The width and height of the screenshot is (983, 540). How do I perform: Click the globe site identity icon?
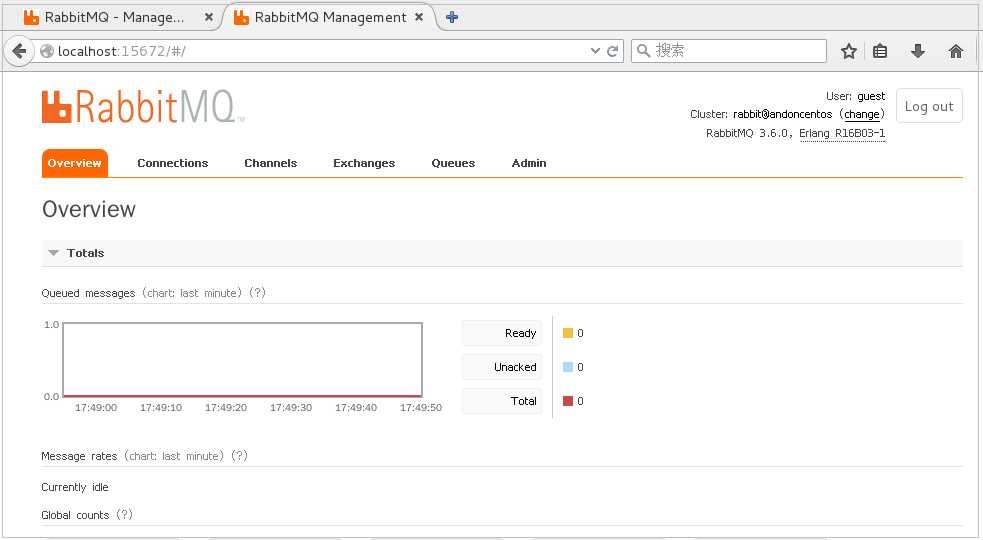pos(46,51)
